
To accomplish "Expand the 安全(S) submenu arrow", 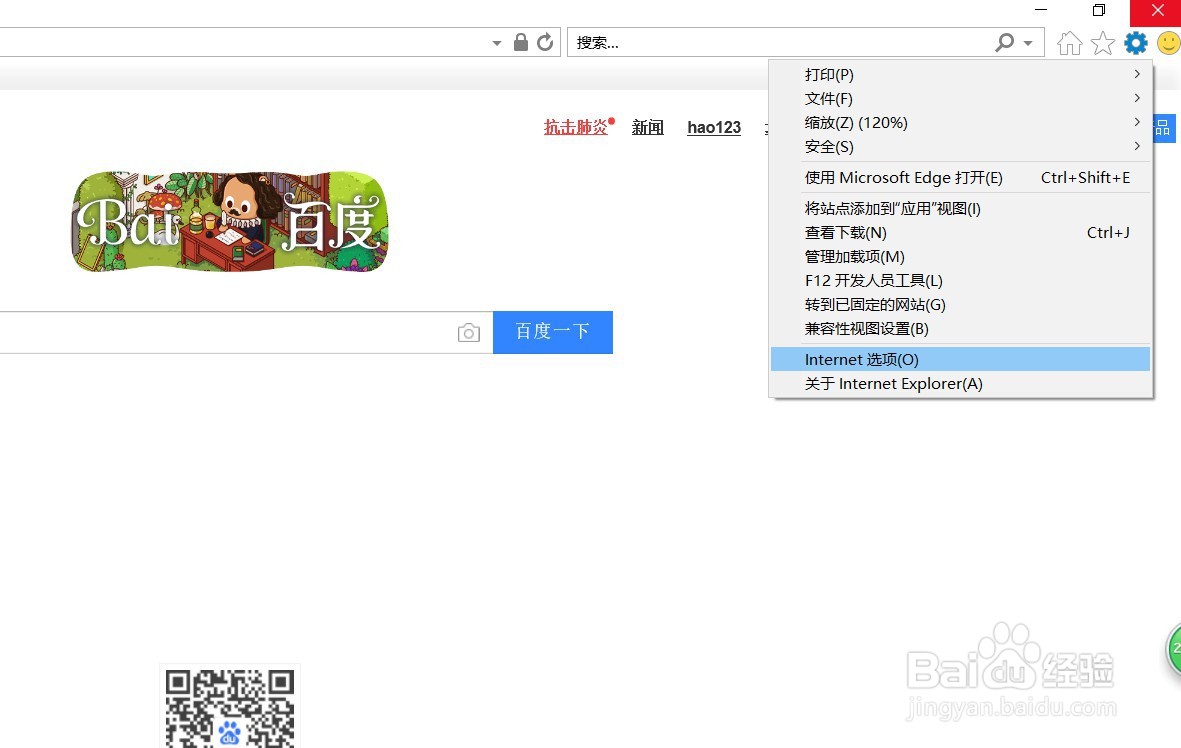I will coord(1137,146).
